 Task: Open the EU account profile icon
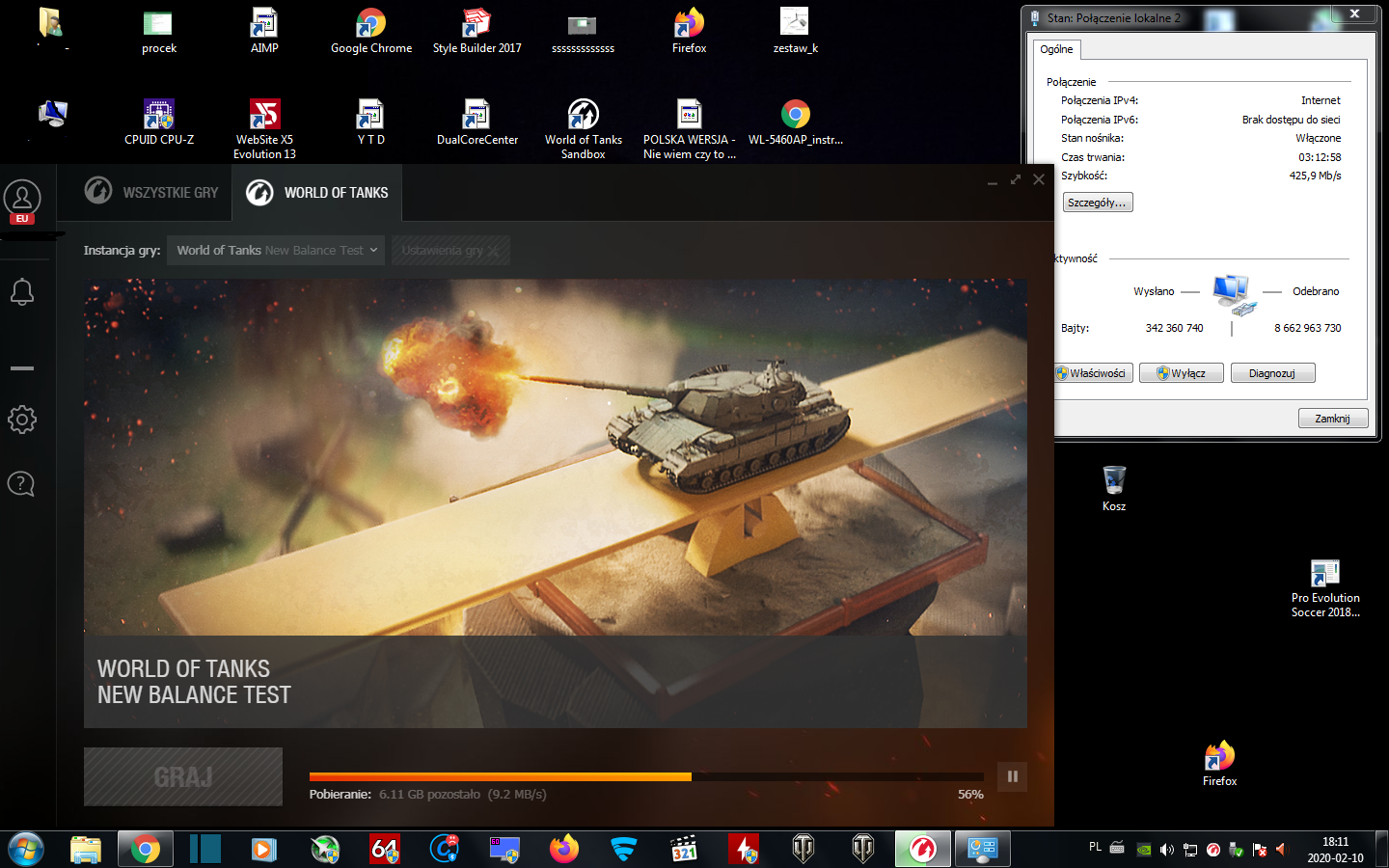pos(22,201)
